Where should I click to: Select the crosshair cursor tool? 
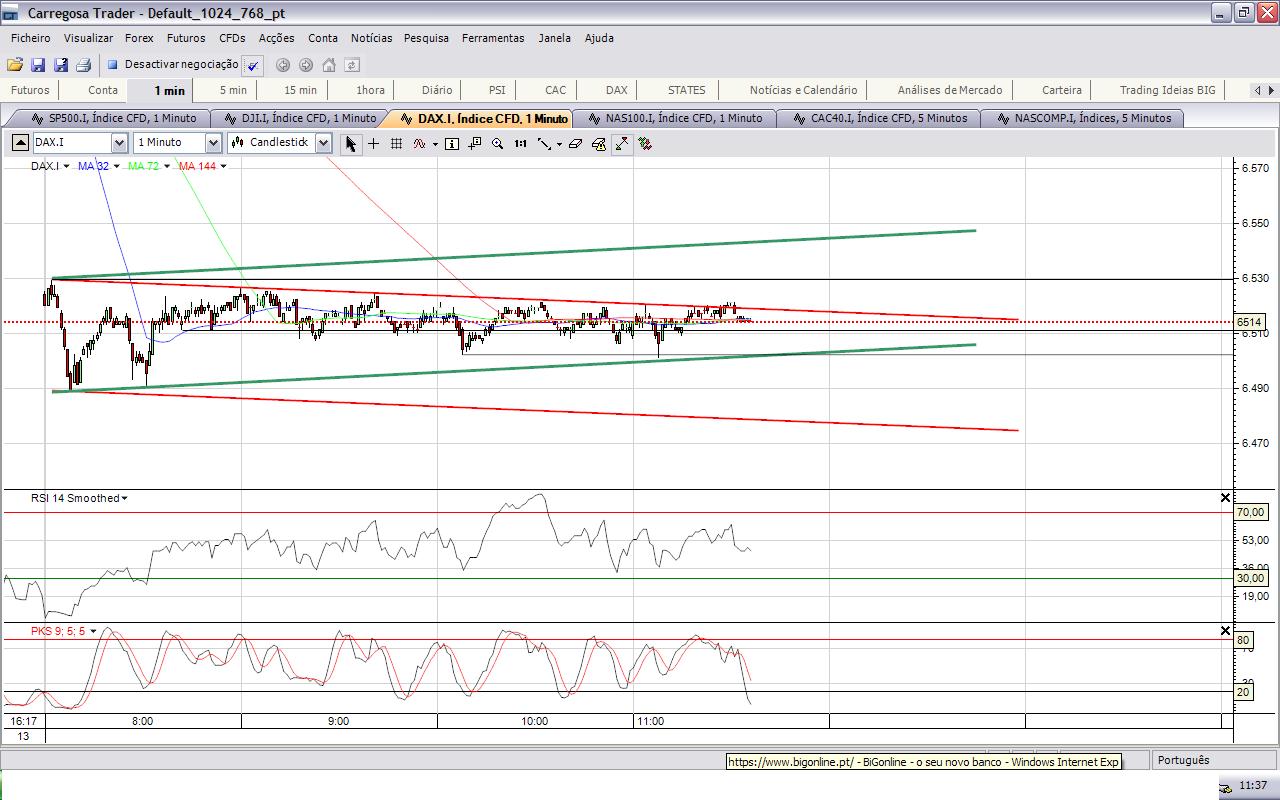(x=373, y=143)
